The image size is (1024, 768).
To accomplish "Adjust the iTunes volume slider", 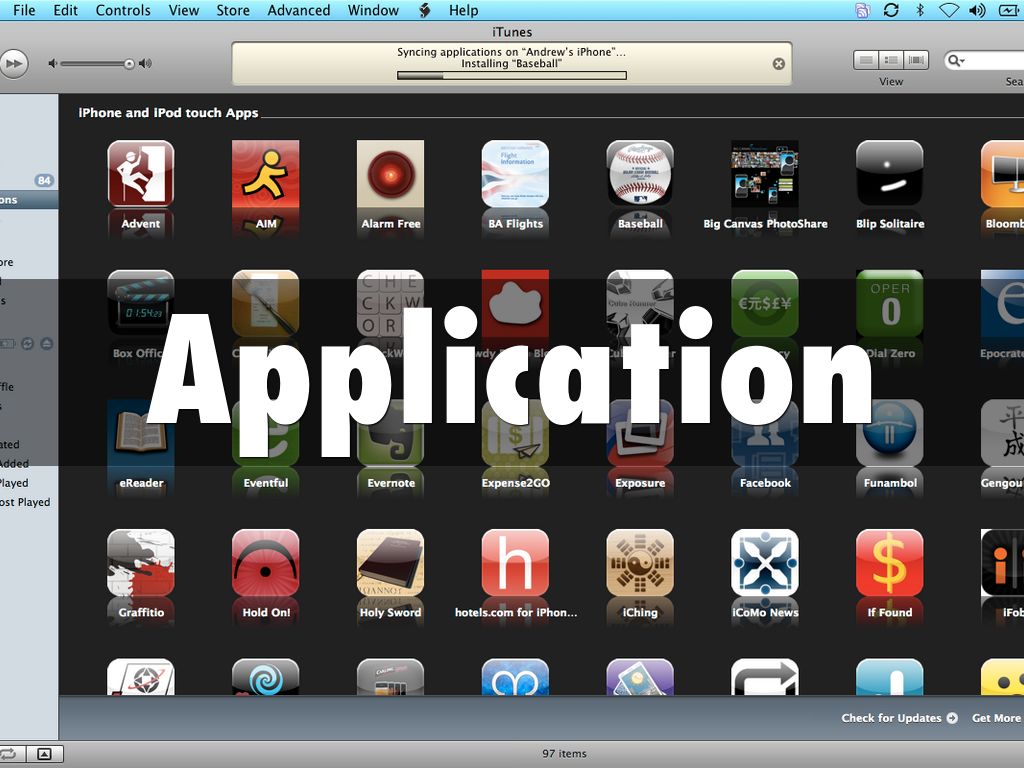I will click(x=129, y=64).
